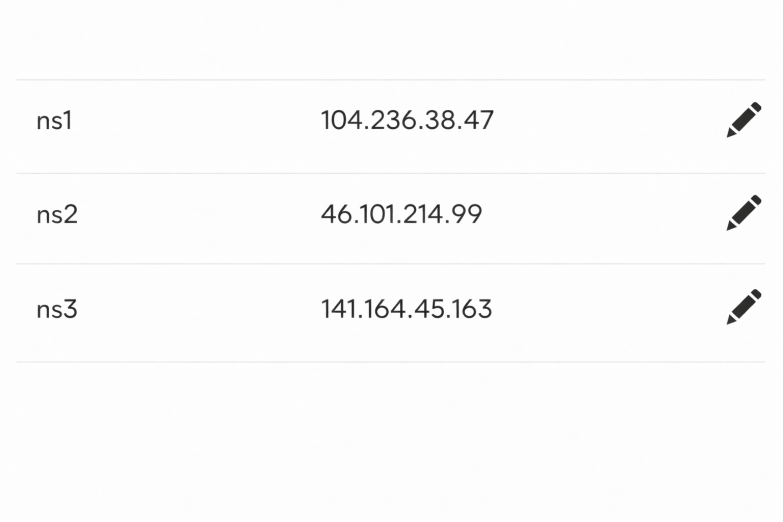
Task: Select the ns2 hostname label
Action: pyautogui.click(x=56, y=215)
